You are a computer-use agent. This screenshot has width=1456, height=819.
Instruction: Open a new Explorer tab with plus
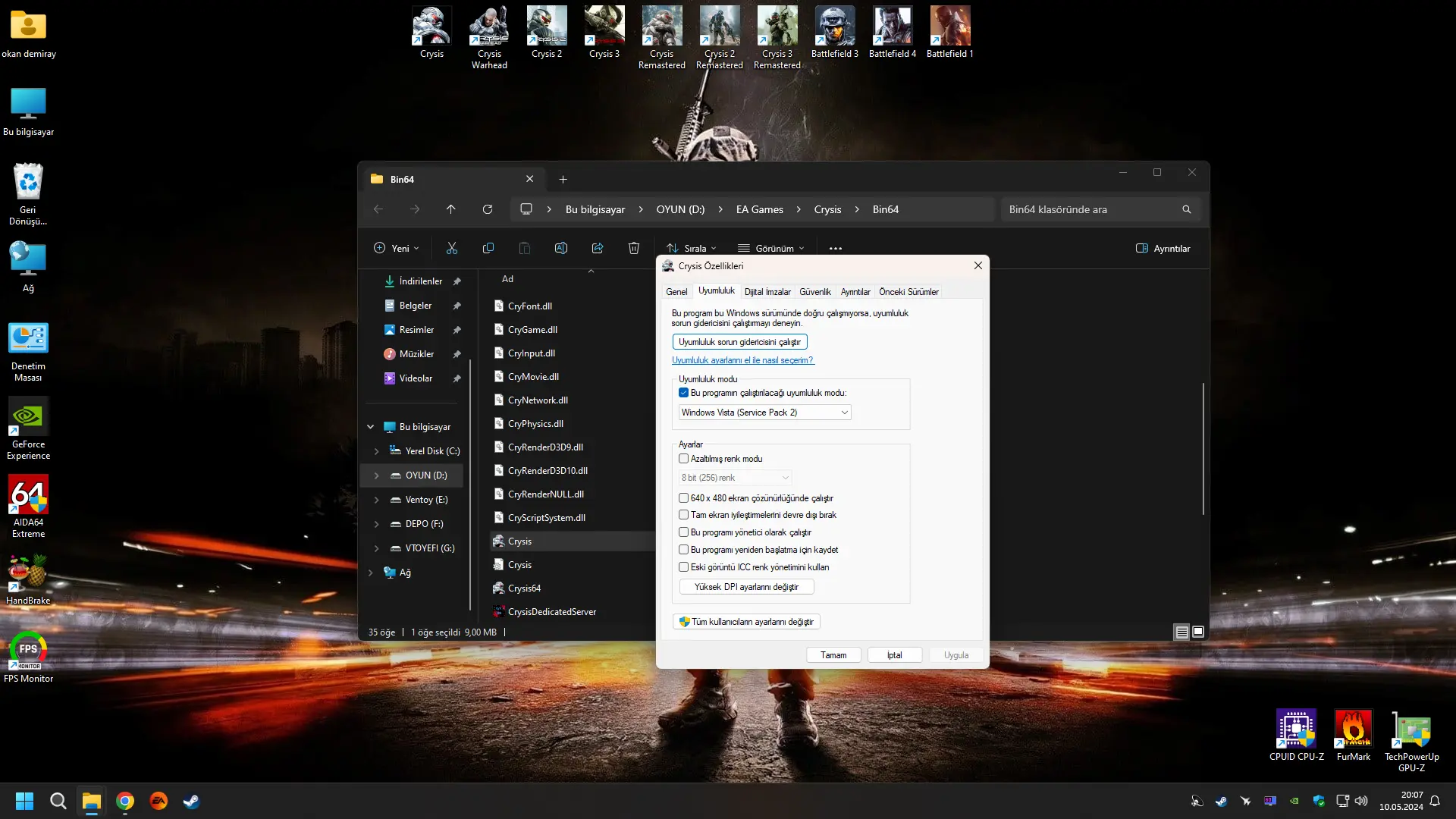[563, 179]
